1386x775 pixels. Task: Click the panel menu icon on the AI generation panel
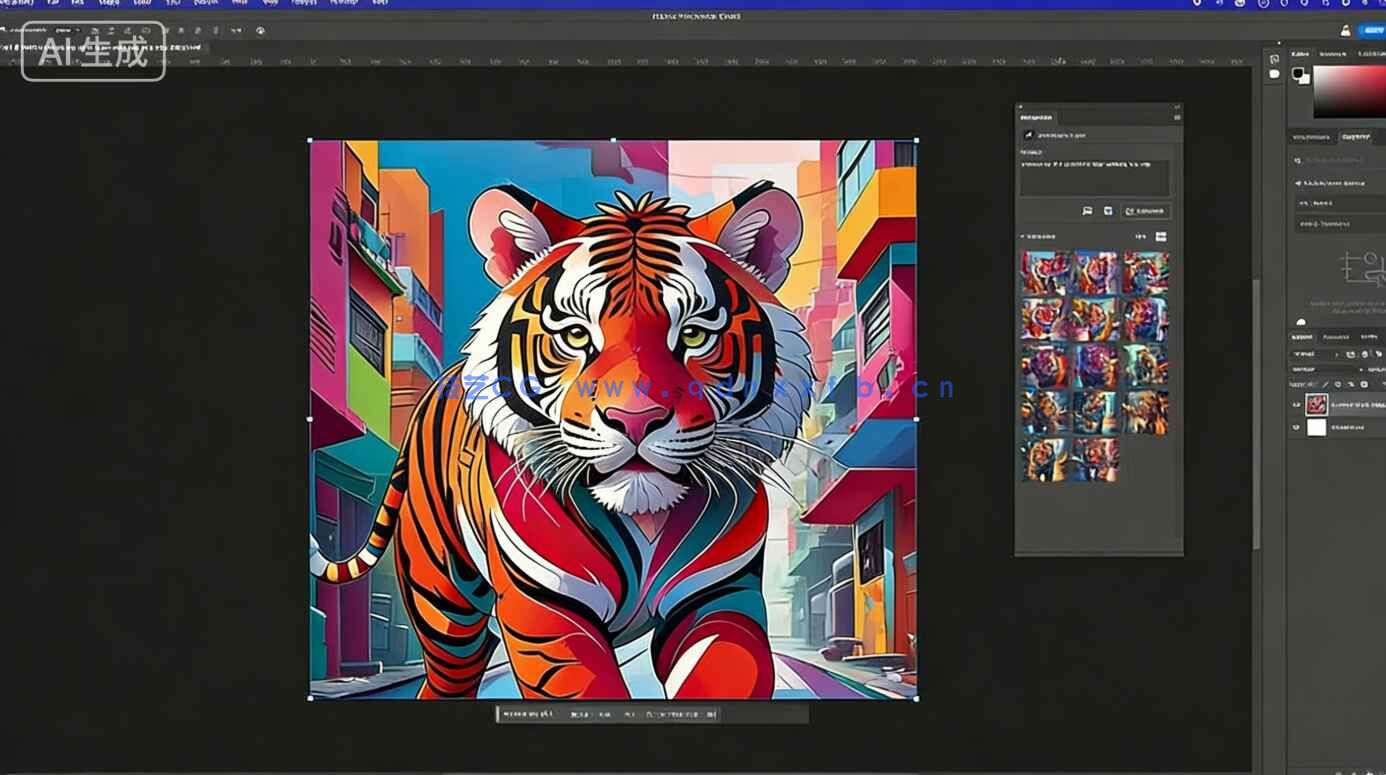[1176, 117]
